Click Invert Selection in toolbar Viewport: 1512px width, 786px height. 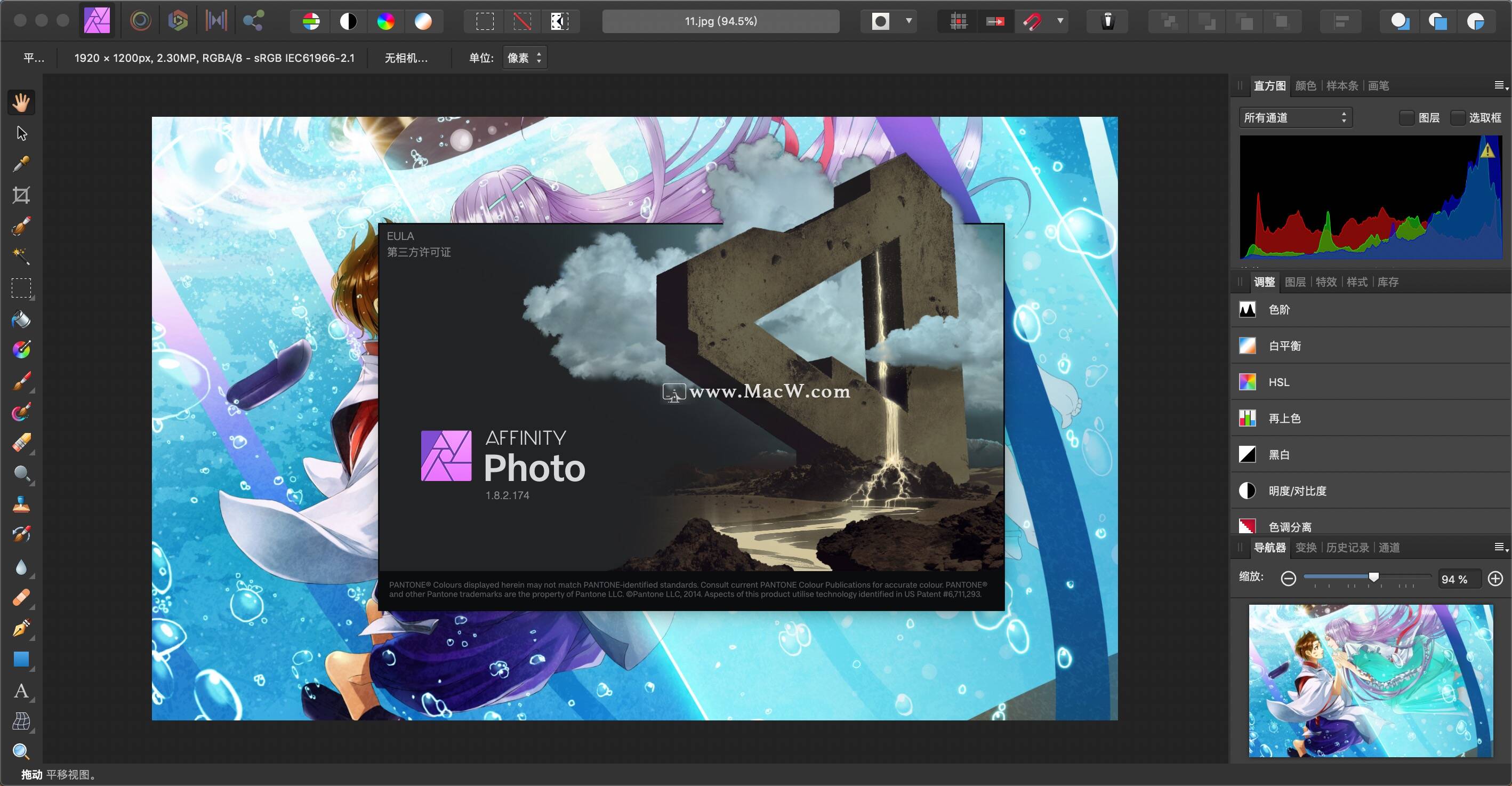click(x=559, y=22)
